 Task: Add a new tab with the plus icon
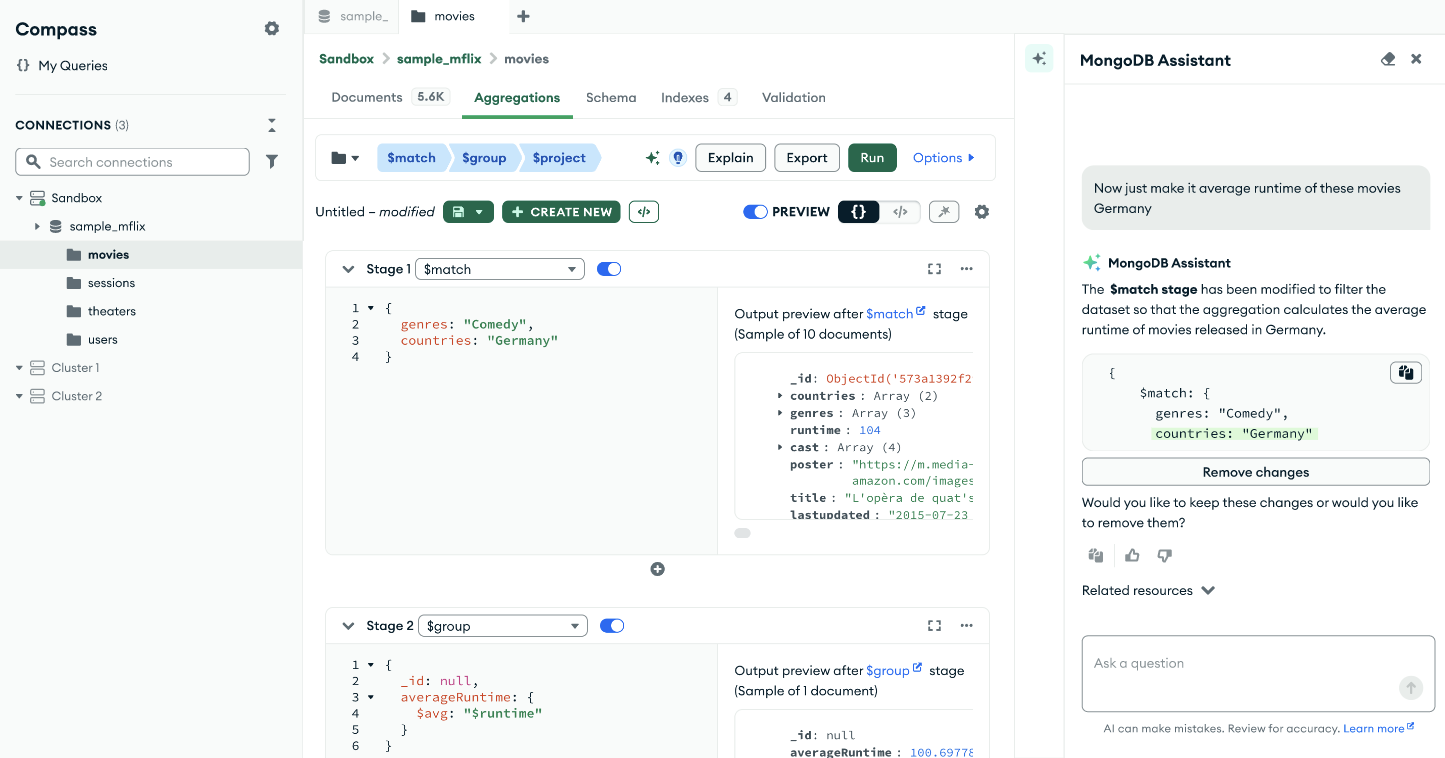pyautogui.click(x=523, y=16)
